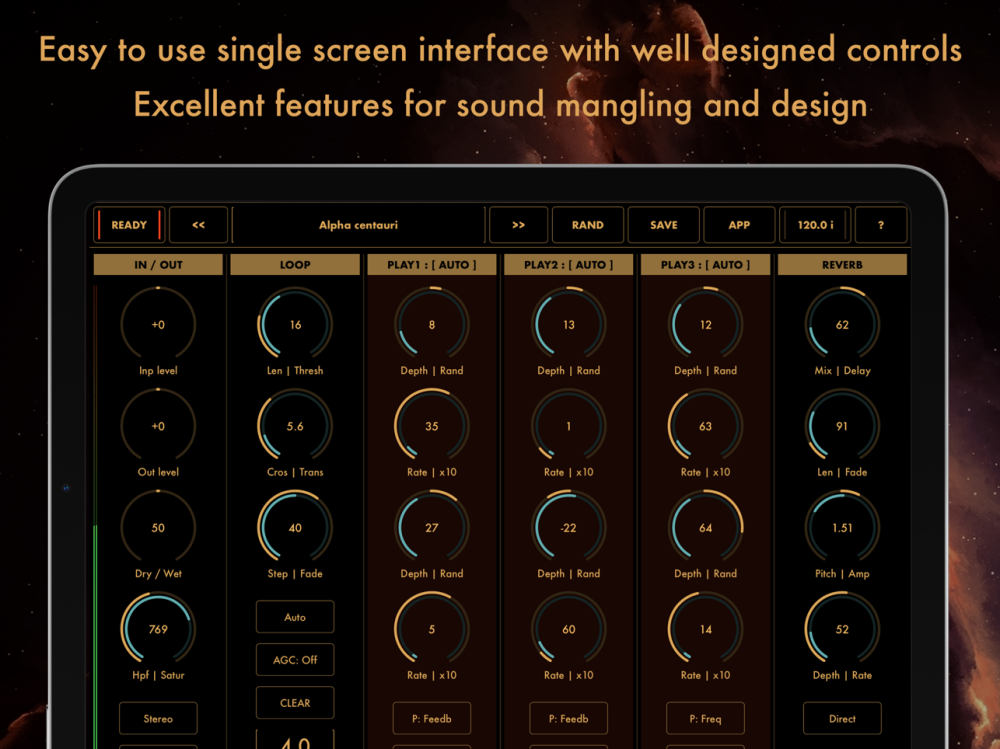Click the CLEAR loop button

coord(295,702)
